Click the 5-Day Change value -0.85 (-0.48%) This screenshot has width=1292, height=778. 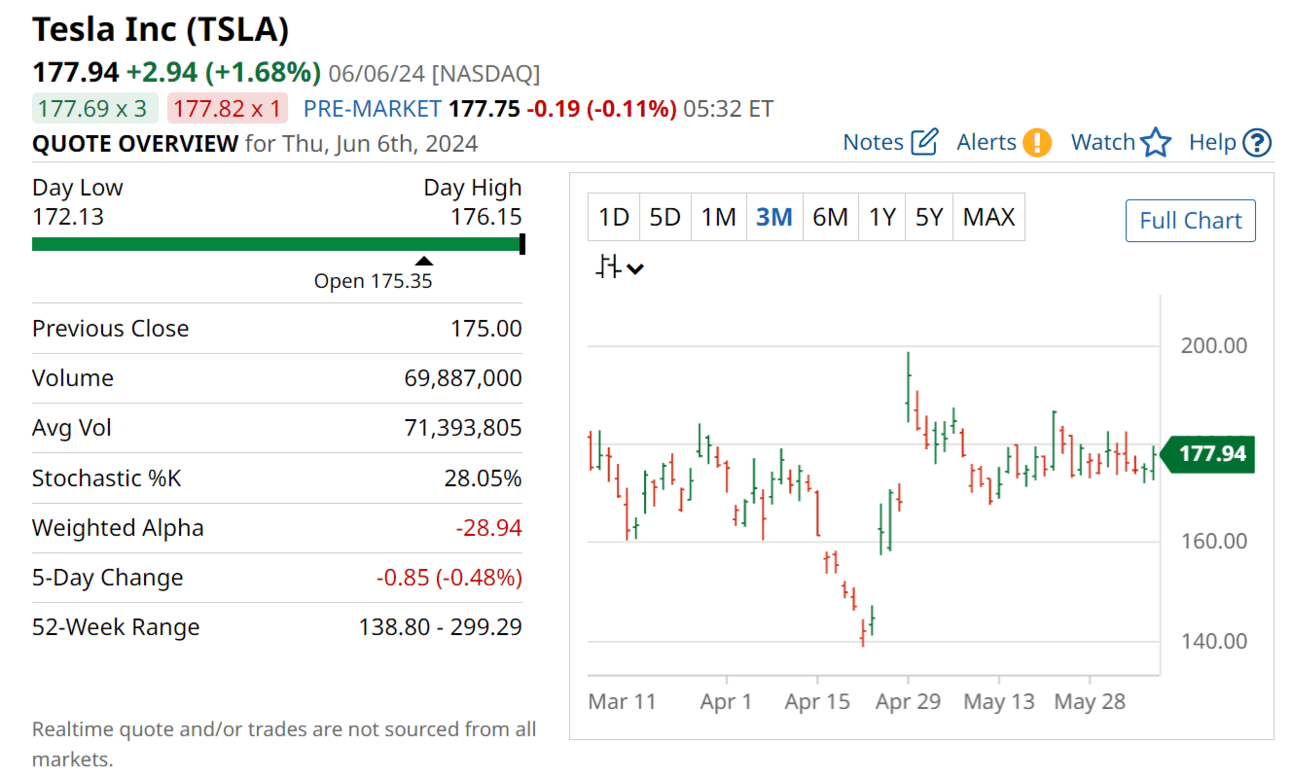[x=449, y=578]
